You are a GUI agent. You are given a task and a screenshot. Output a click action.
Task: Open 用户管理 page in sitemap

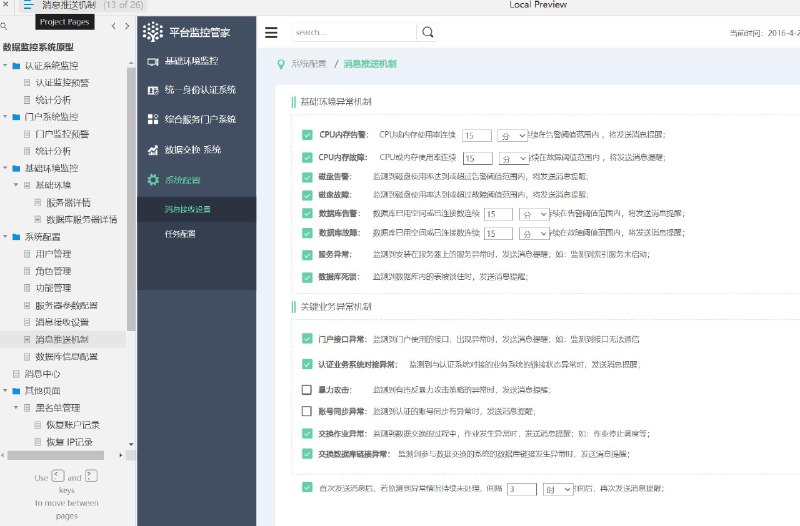(53, 254)
